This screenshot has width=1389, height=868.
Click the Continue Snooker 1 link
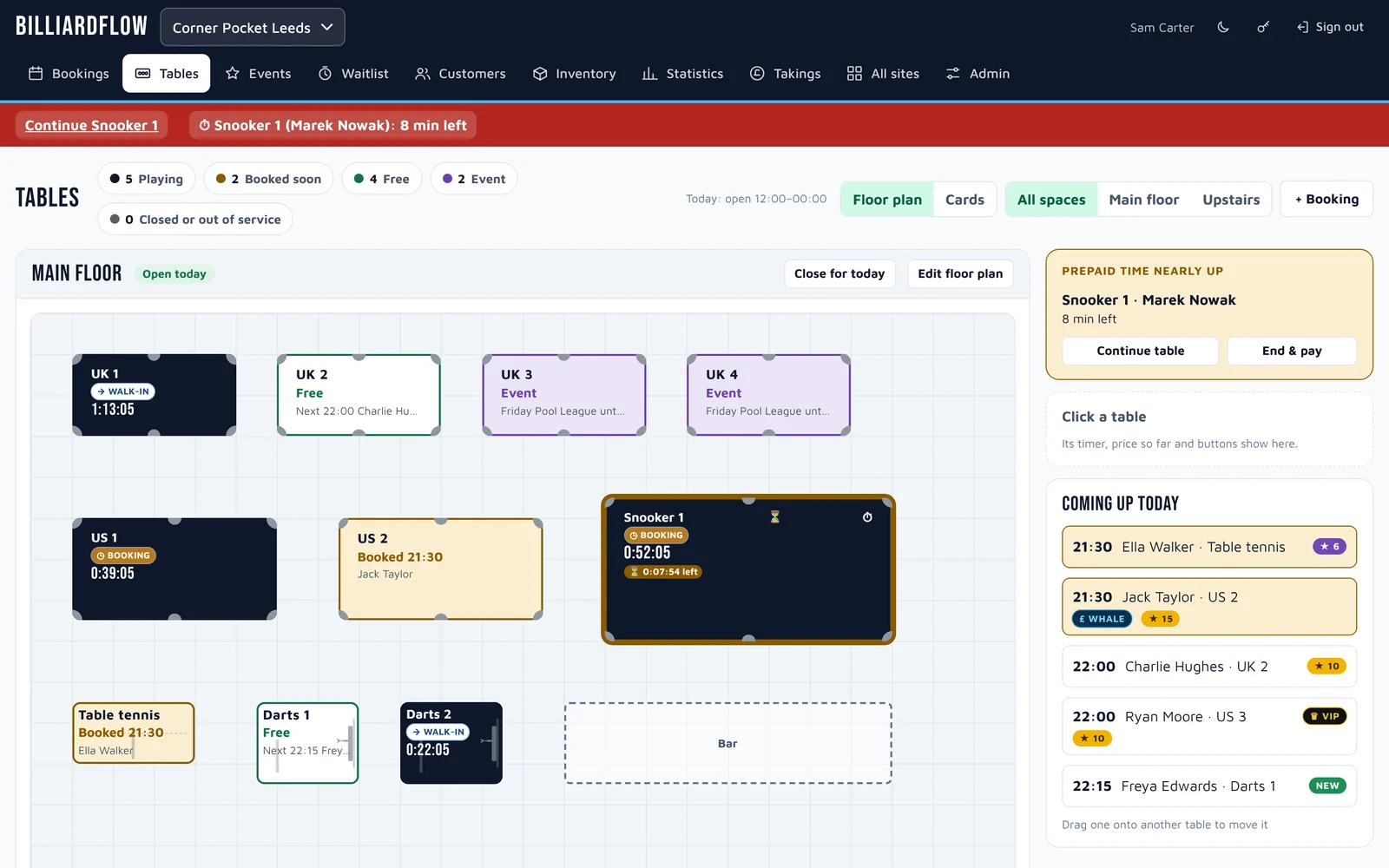(91, 125)
